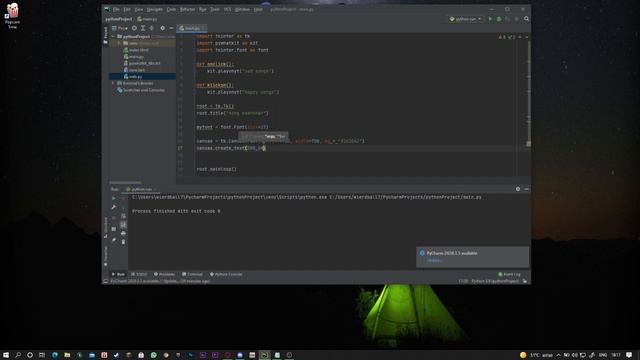Screen dimensions: 640x360
Task: Open the Terminal tool window tab
Action: [192, 274]
